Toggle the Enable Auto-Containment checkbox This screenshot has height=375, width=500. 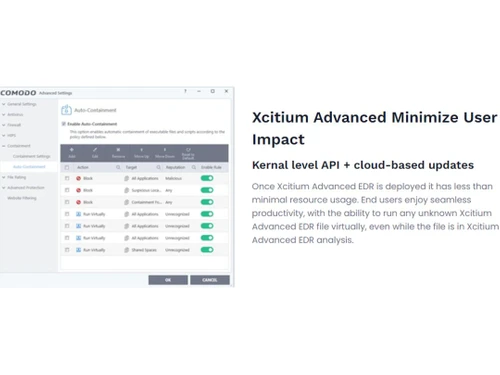pos(64,124)
